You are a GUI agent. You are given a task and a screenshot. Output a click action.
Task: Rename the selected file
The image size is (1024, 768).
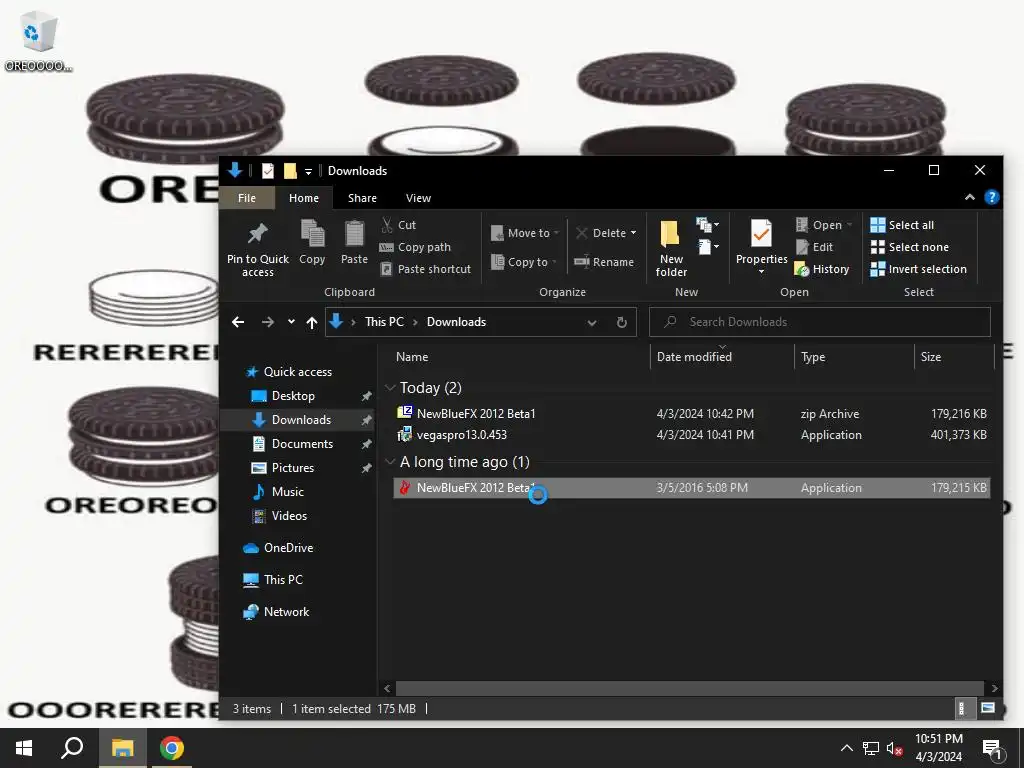(x=604, y=262)
